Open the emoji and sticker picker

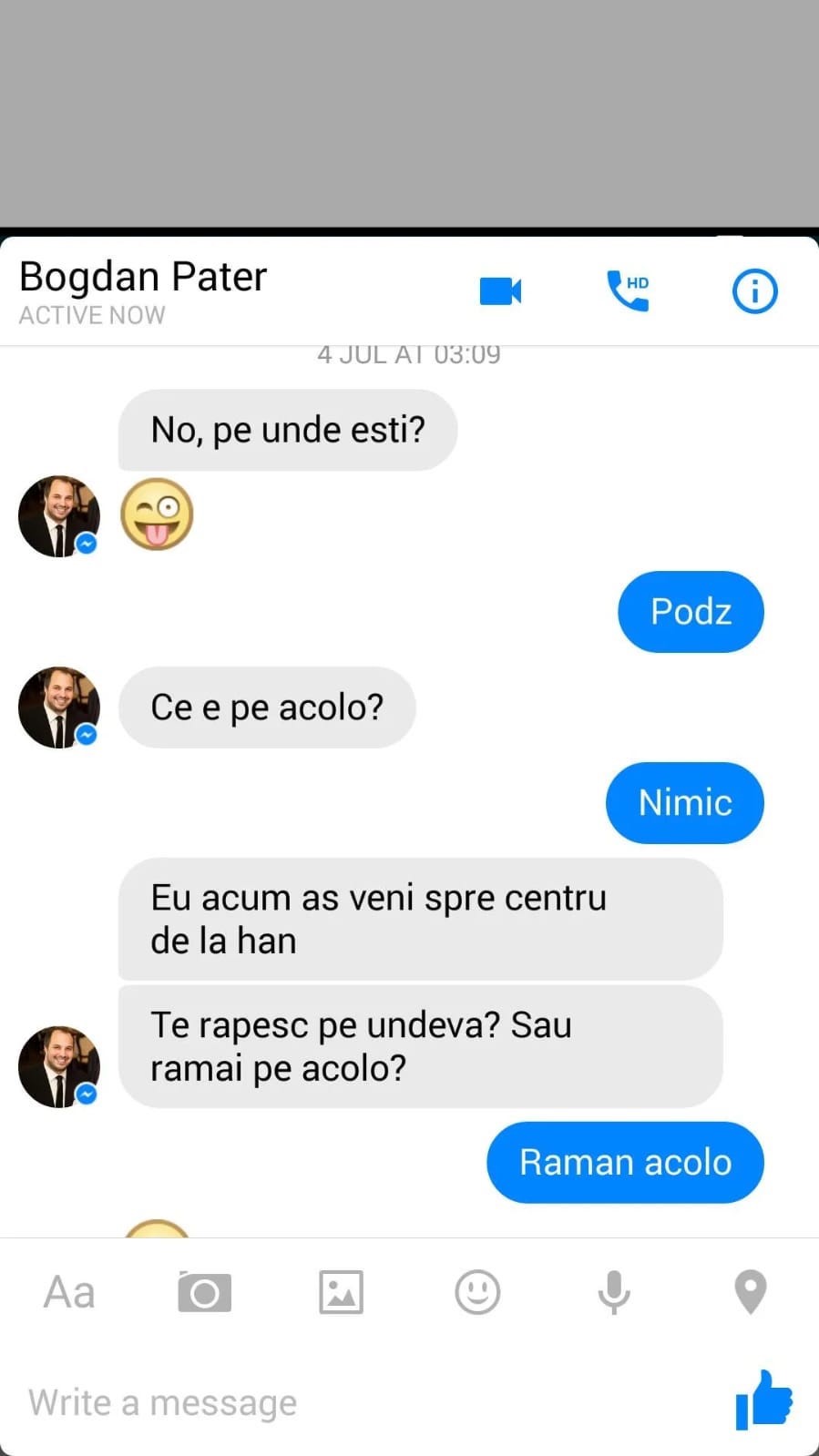point(477,1292)
